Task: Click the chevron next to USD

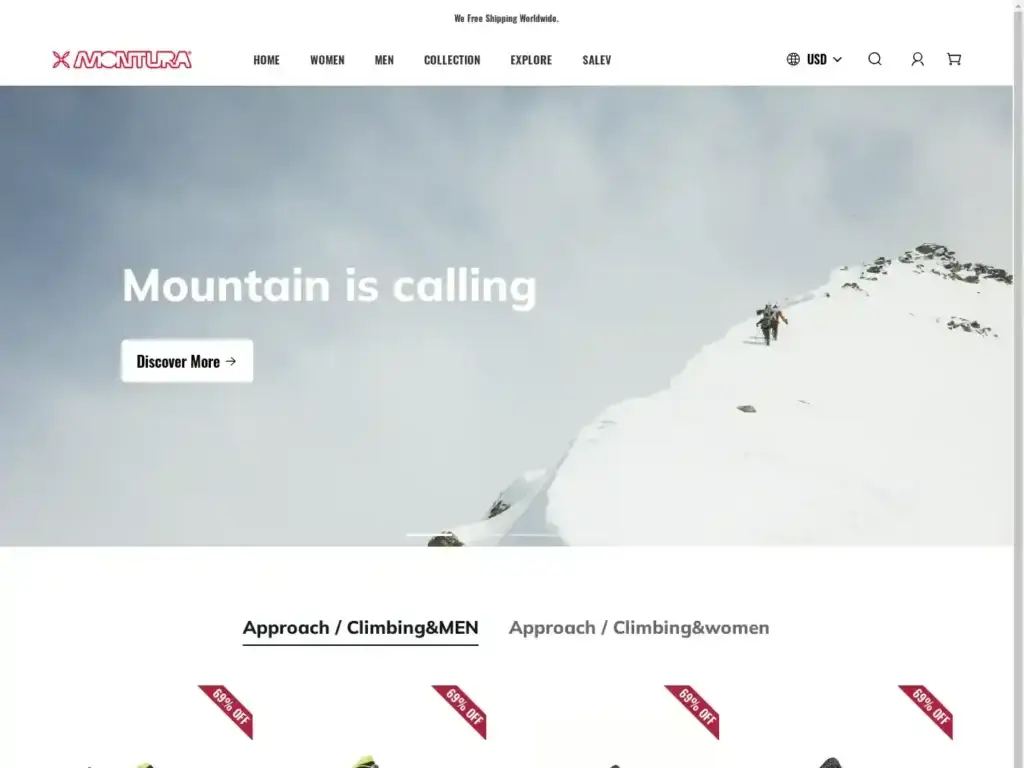Action: (837, 59)
